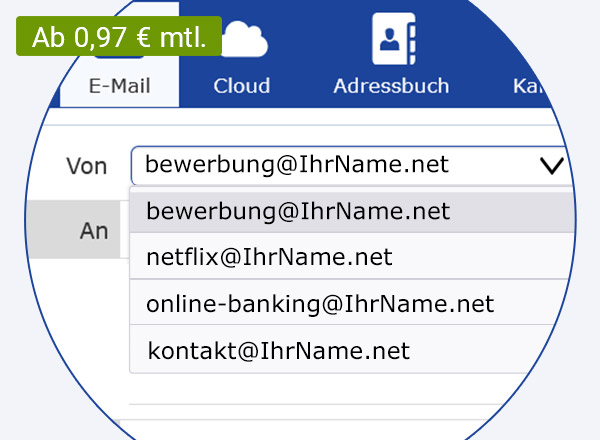
Task: Click the Von label
Action: 86,166
